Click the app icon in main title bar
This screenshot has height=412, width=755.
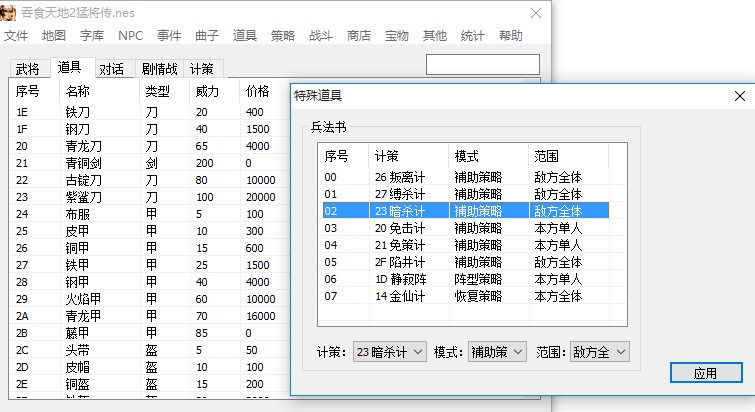(8, 13)
